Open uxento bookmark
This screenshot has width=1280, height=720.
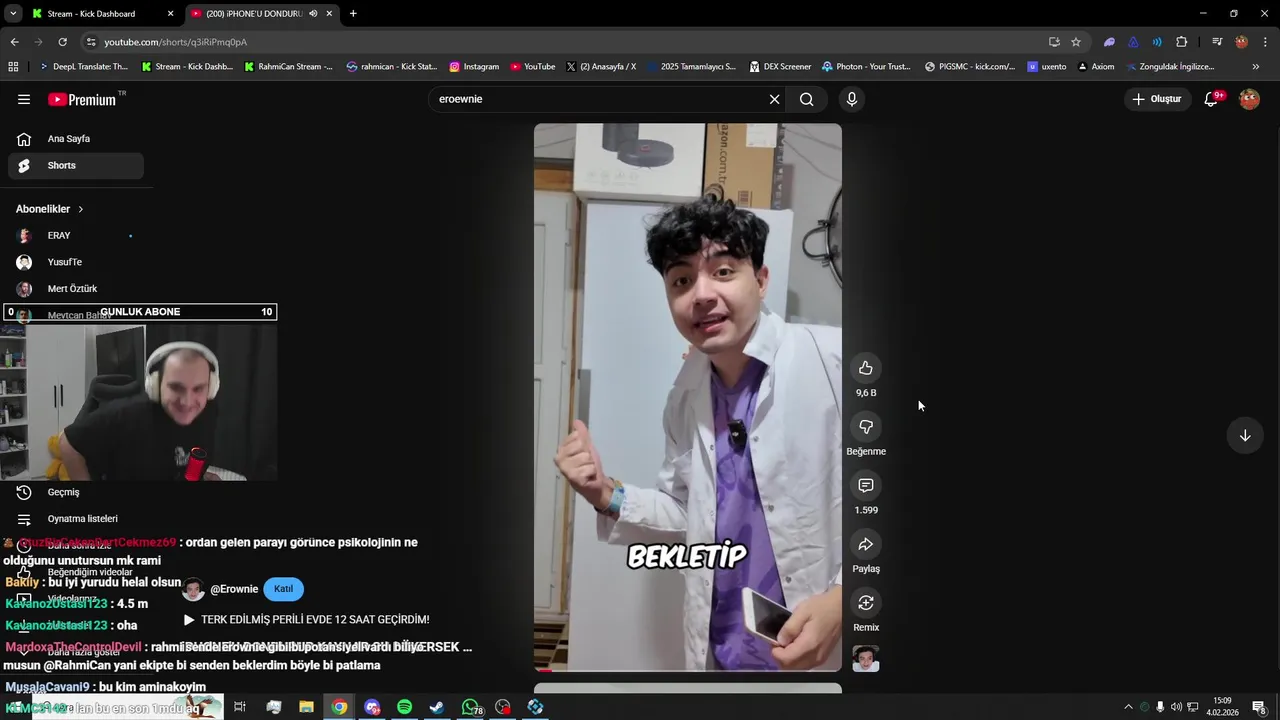[x=1047, y=67]
